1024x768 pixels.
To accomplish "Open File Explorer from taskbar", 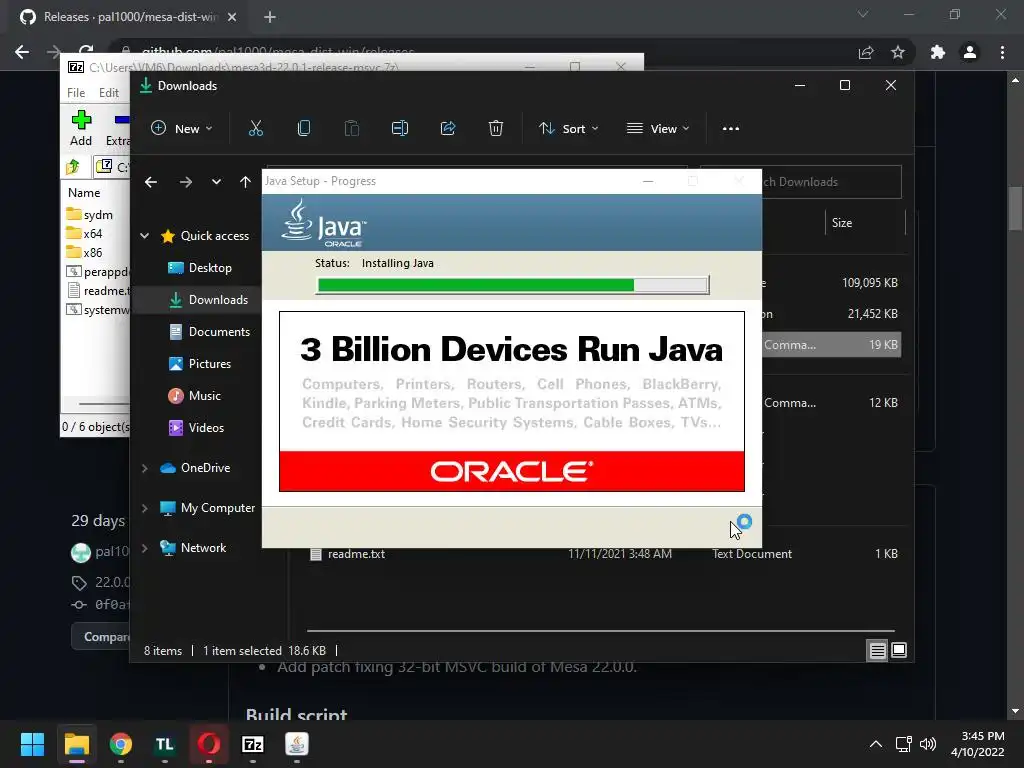I will tap(76, 744).
